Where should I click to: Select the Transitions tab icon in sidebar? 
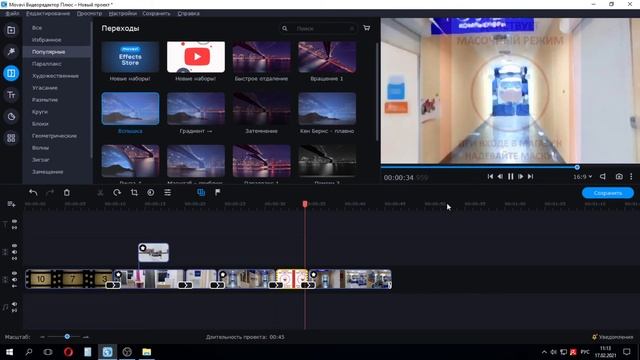[11, 73]
